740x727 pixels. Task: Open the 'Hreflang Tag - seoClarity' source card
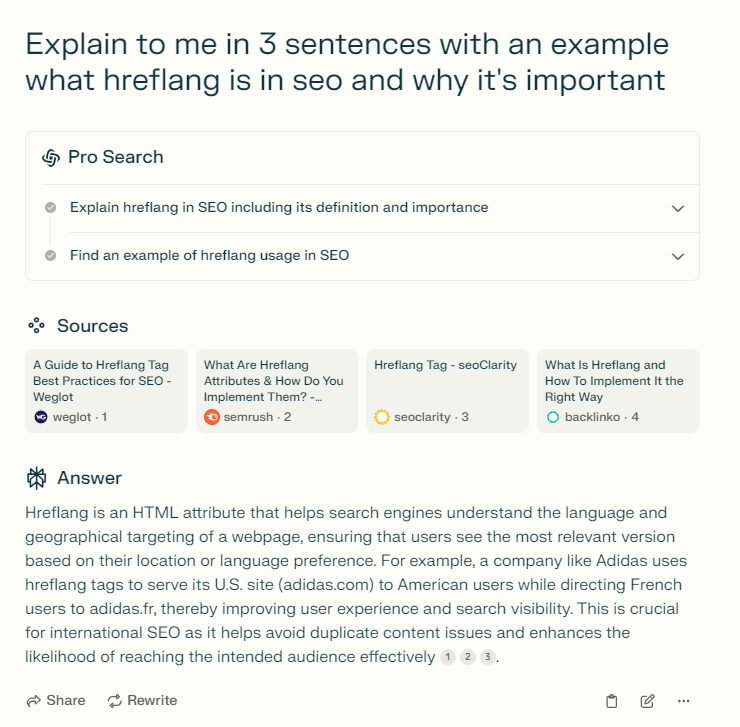point(447,391)
